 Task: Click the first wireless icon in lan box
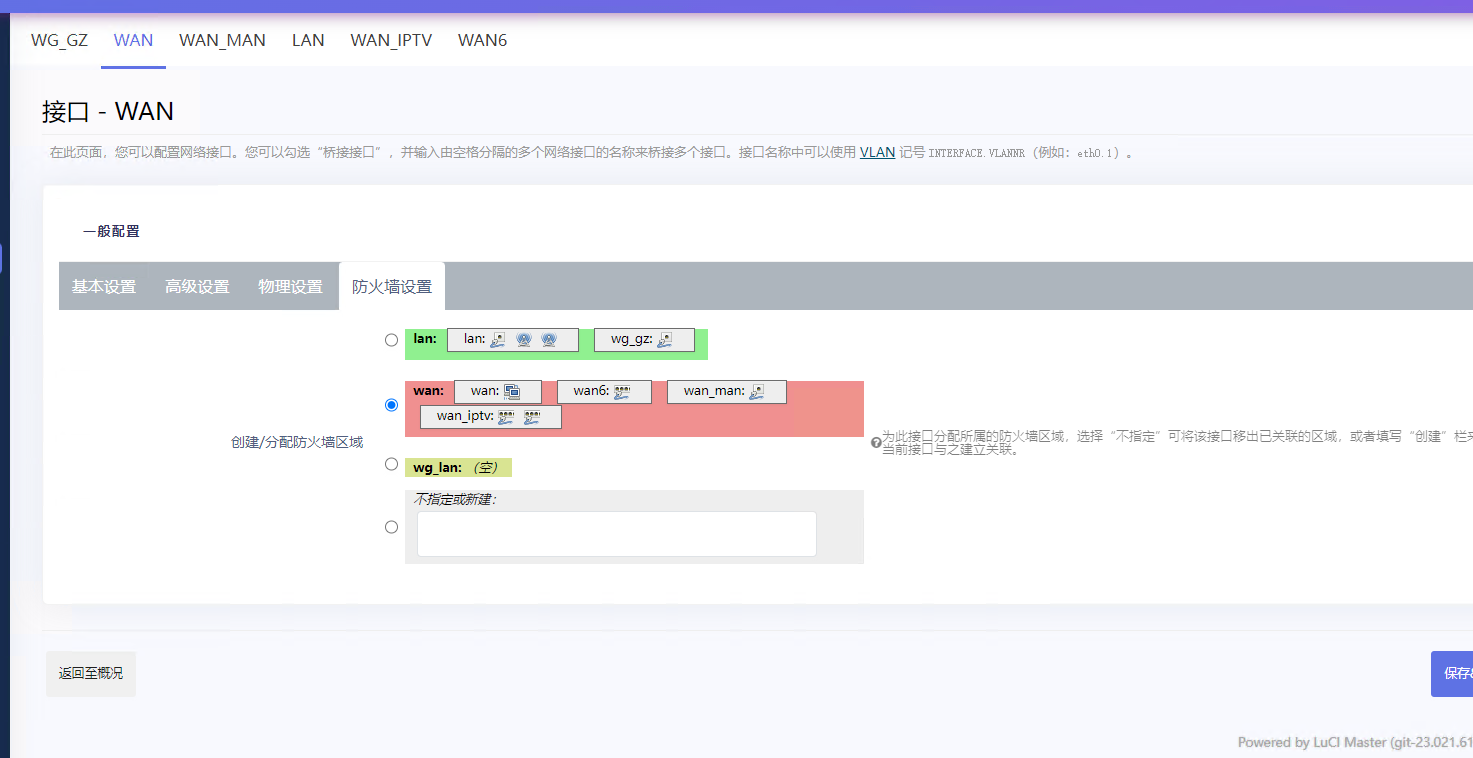click(523, 340)
